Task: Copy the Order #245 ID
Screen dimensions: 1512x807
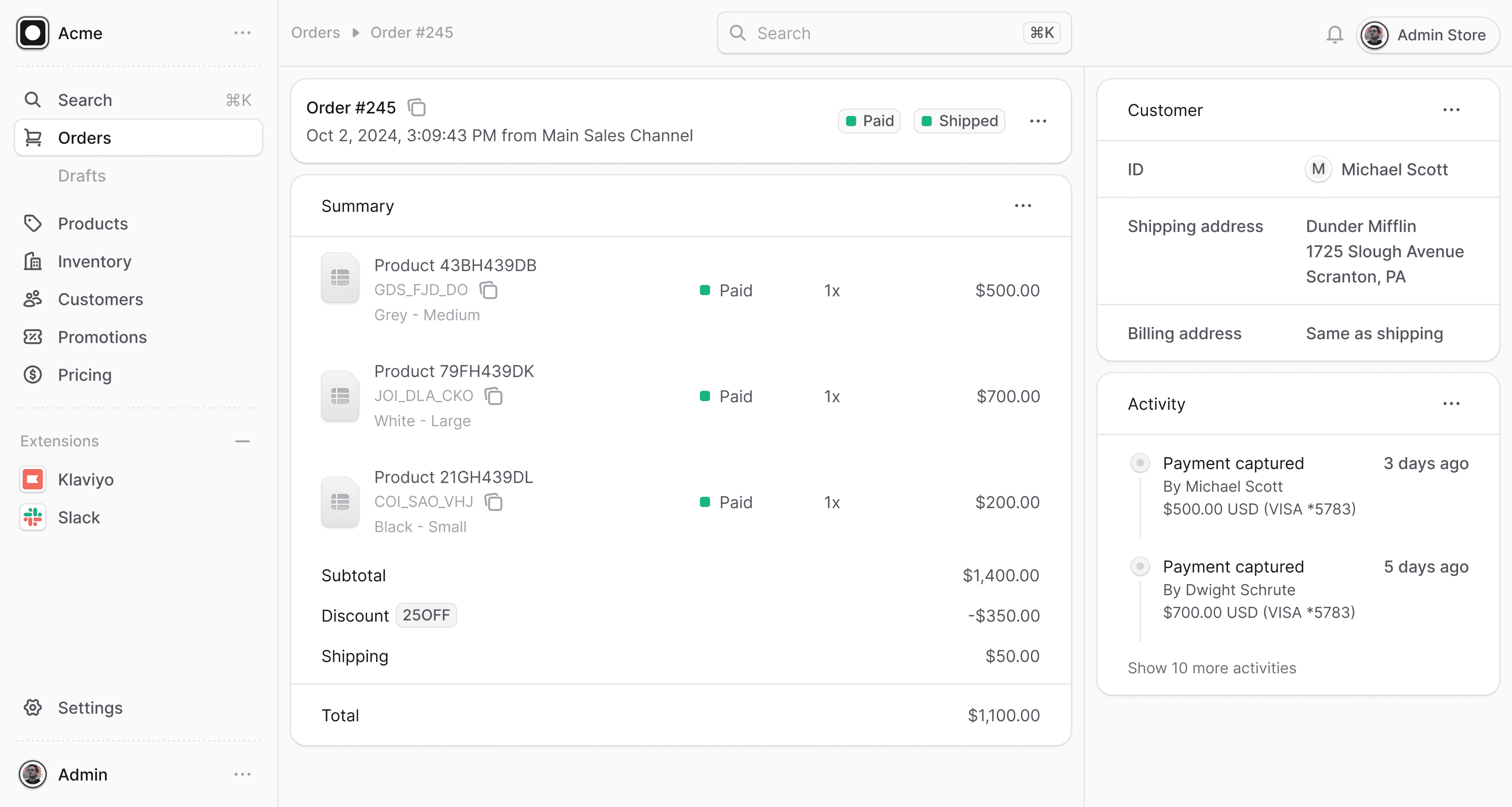Action: click(x=417, y=107)
